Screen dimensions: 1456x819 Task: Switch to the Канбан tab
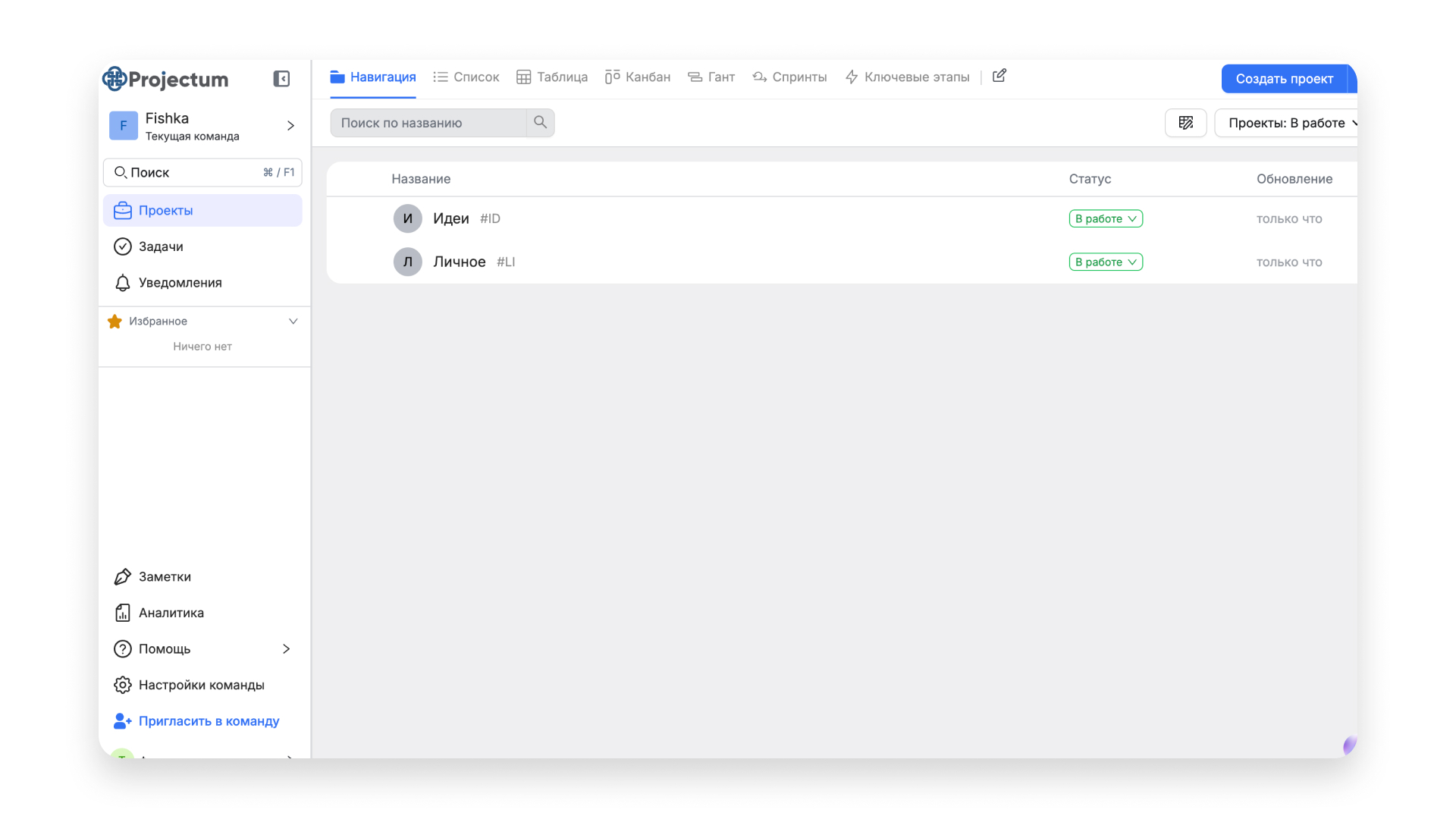638,77
